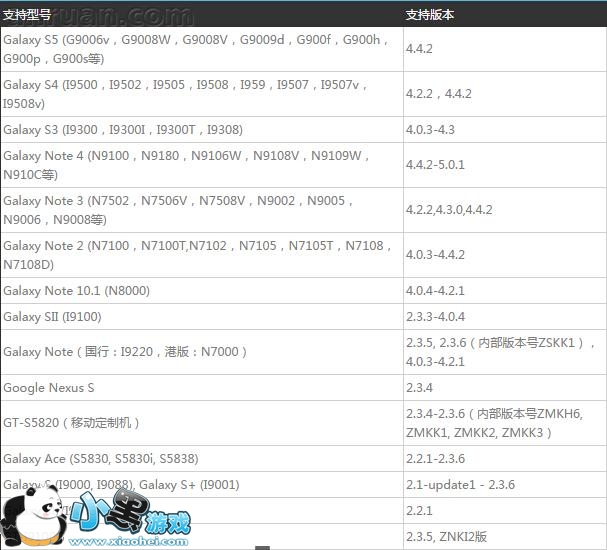Click version cell containing ZSKK1
The width and height of the screenshot is (607, 550).
(x=505, y=352)
